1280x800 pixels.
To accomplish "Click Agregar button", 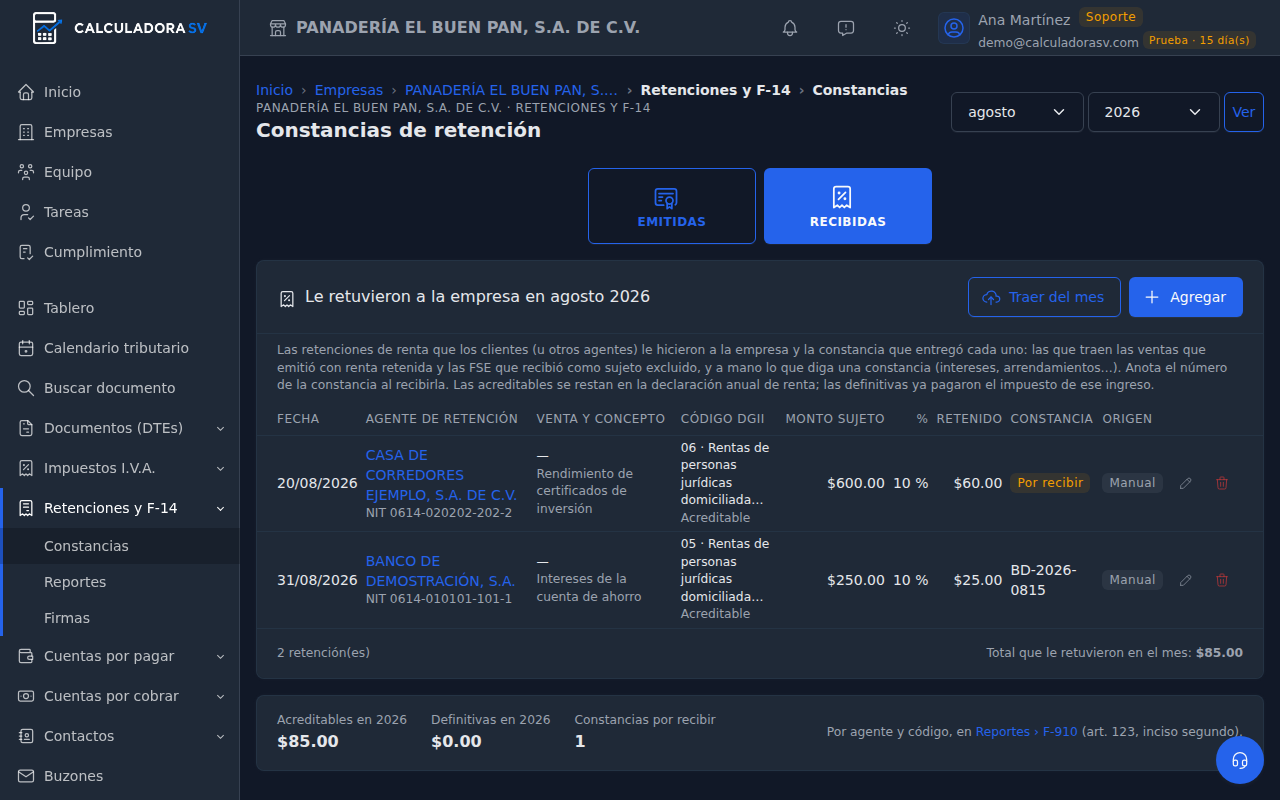I will tap(1186, 297).
